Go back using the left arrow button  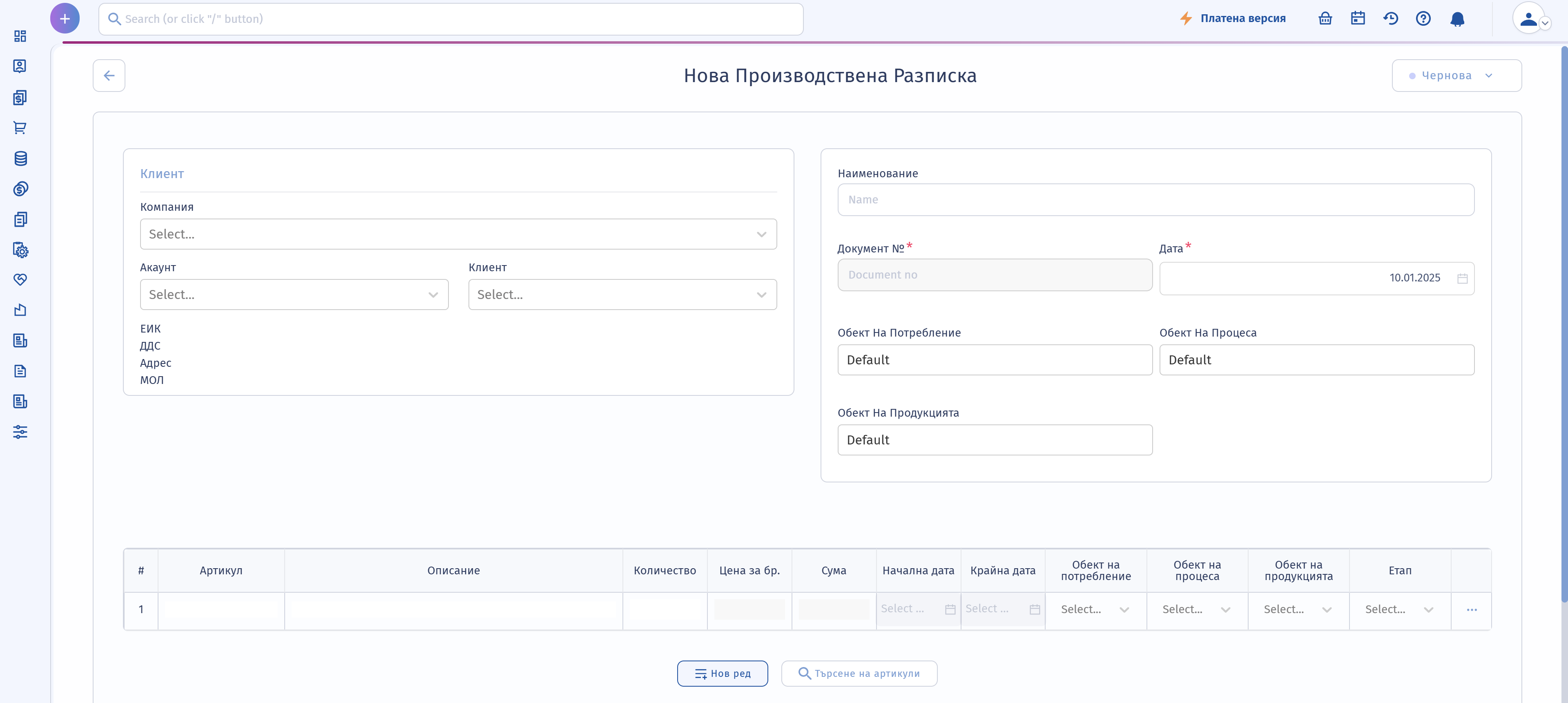tap(109, 76)
